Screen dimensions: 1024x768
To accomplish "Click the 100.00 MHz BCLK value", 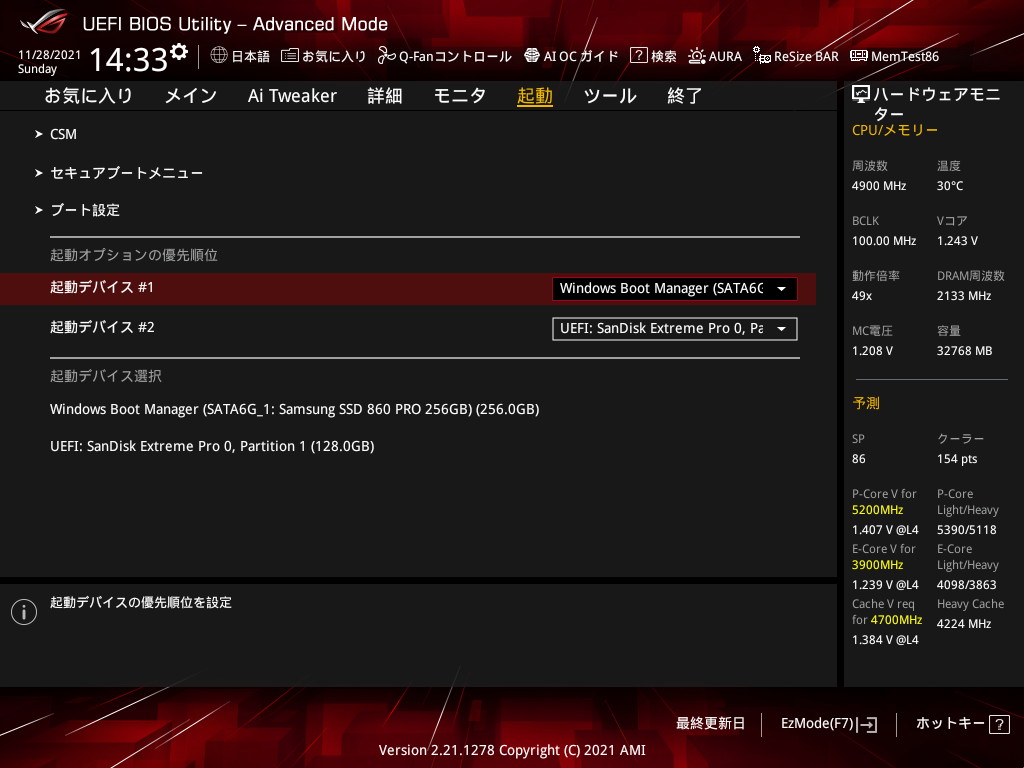I will [884, 241].
